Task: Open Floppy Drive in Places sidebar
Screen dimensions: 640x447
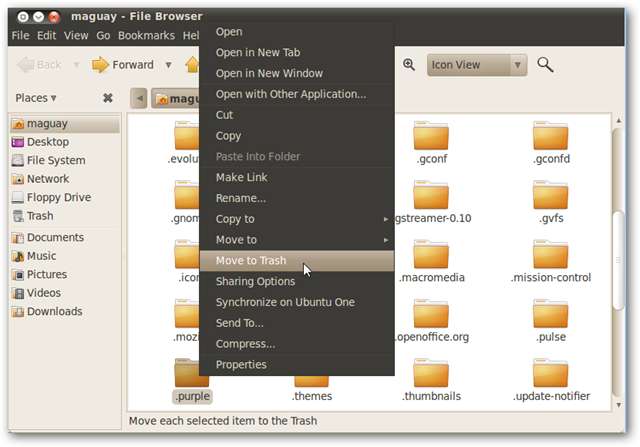Action: 64,197
